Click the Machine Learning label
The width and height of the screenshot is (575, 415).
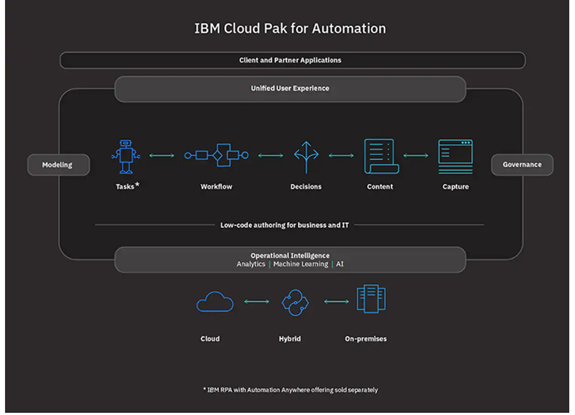click(301, 264)
